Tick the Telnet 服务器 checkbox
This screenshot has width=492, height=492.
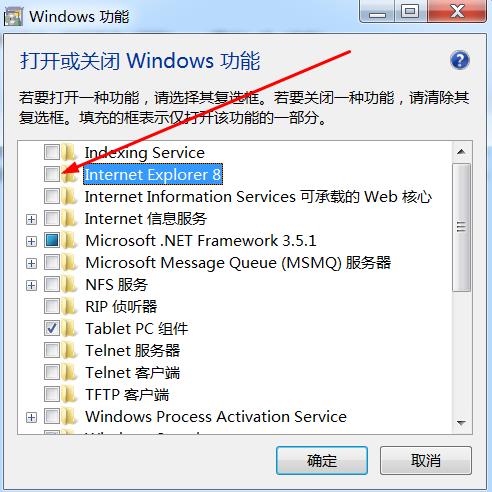coord(52,350)
